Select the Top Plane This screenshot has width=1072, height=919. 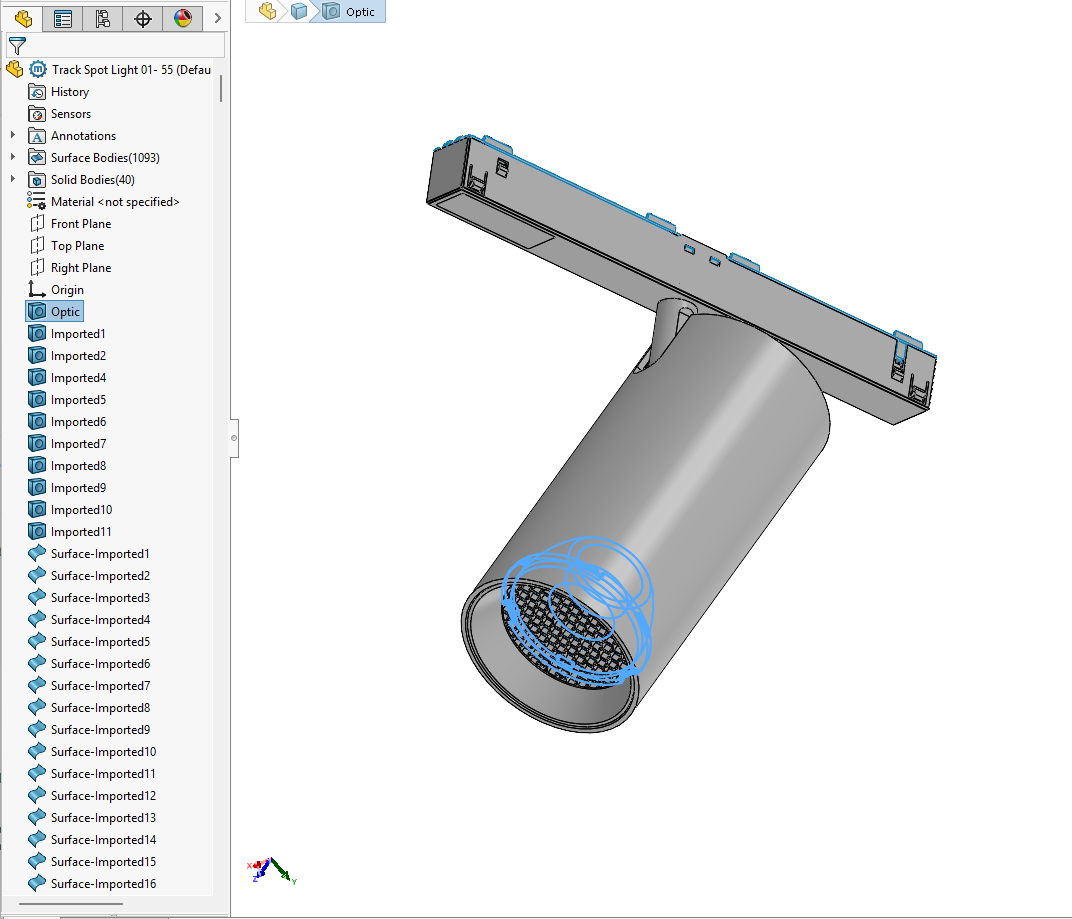pyautogui.click(x=77, y=245)
